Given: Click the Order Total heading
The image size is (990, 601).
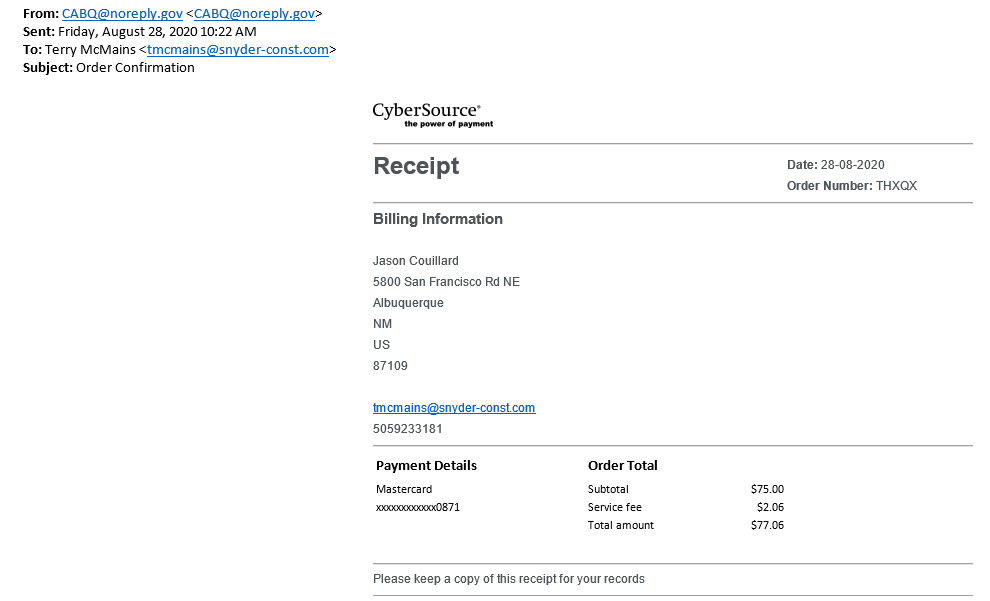Looking at the screenshot, I should (x=623, y=465).
